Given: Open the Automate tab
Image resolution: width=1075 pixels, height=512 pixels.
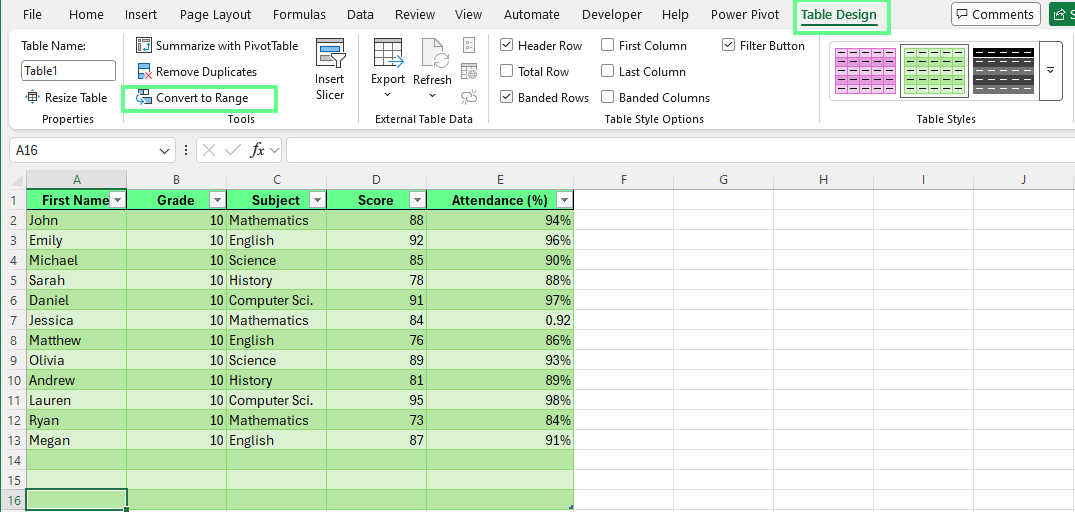Looking at the screenshot, I should point(531,14).
